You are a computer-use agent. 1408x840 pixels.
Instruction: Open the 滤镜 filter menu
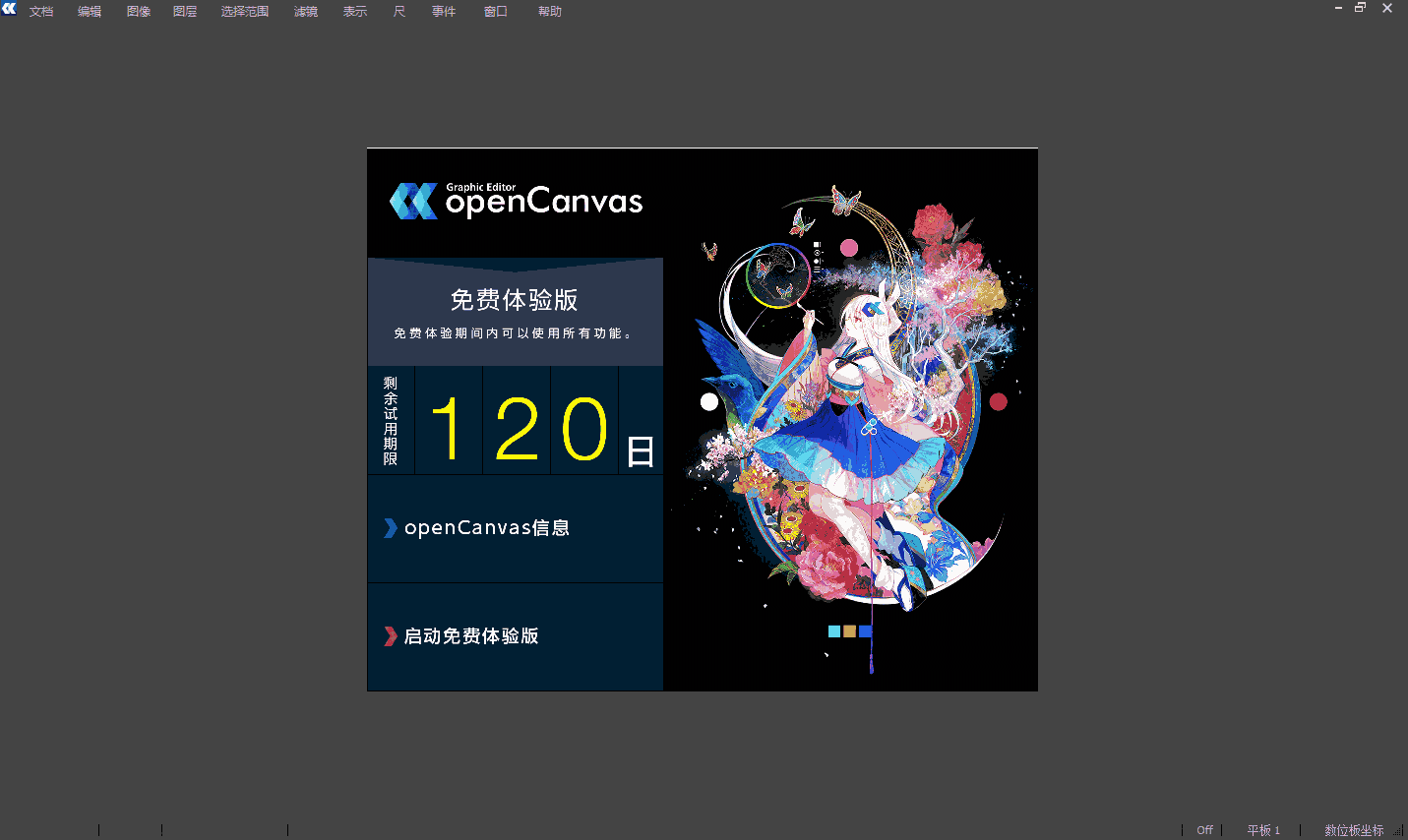305,11
